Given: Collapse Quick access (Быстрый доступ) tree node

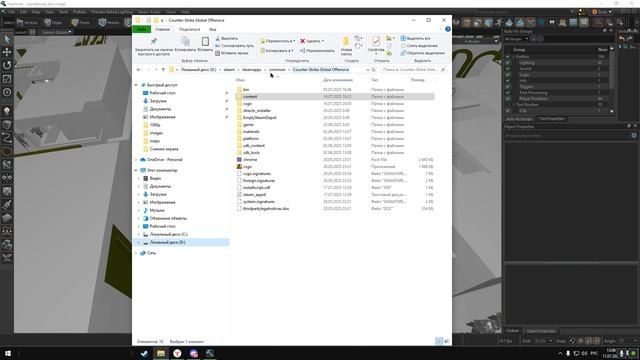Looking at the screenshot, I should [x=136, y=85].
